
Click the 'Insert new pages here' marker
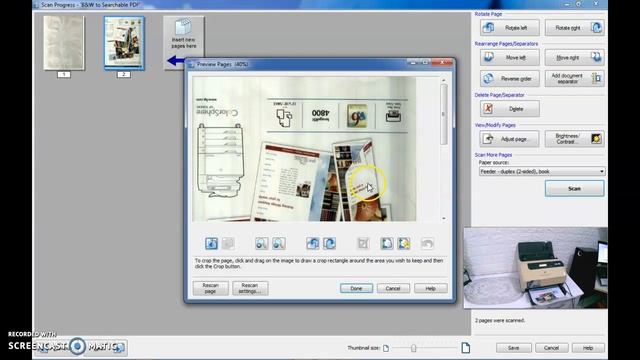[183, 42]
